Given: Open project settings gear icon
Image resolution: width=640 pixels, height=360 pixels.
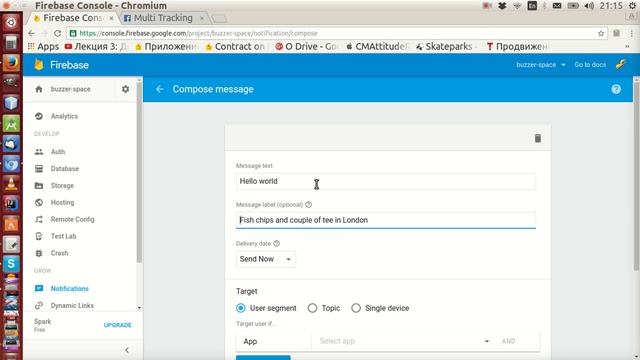Looking at the screenshot, I should pyautogui.click(x=125, y=89).
